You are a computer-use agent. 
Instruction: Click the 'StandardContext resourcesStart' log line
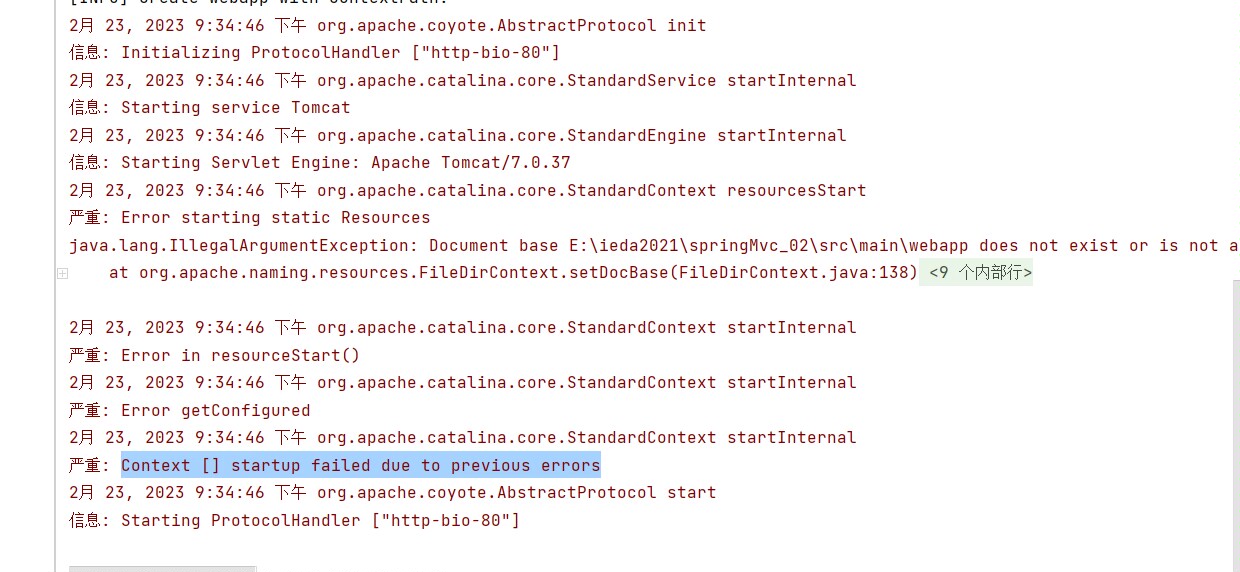(468, 190)
